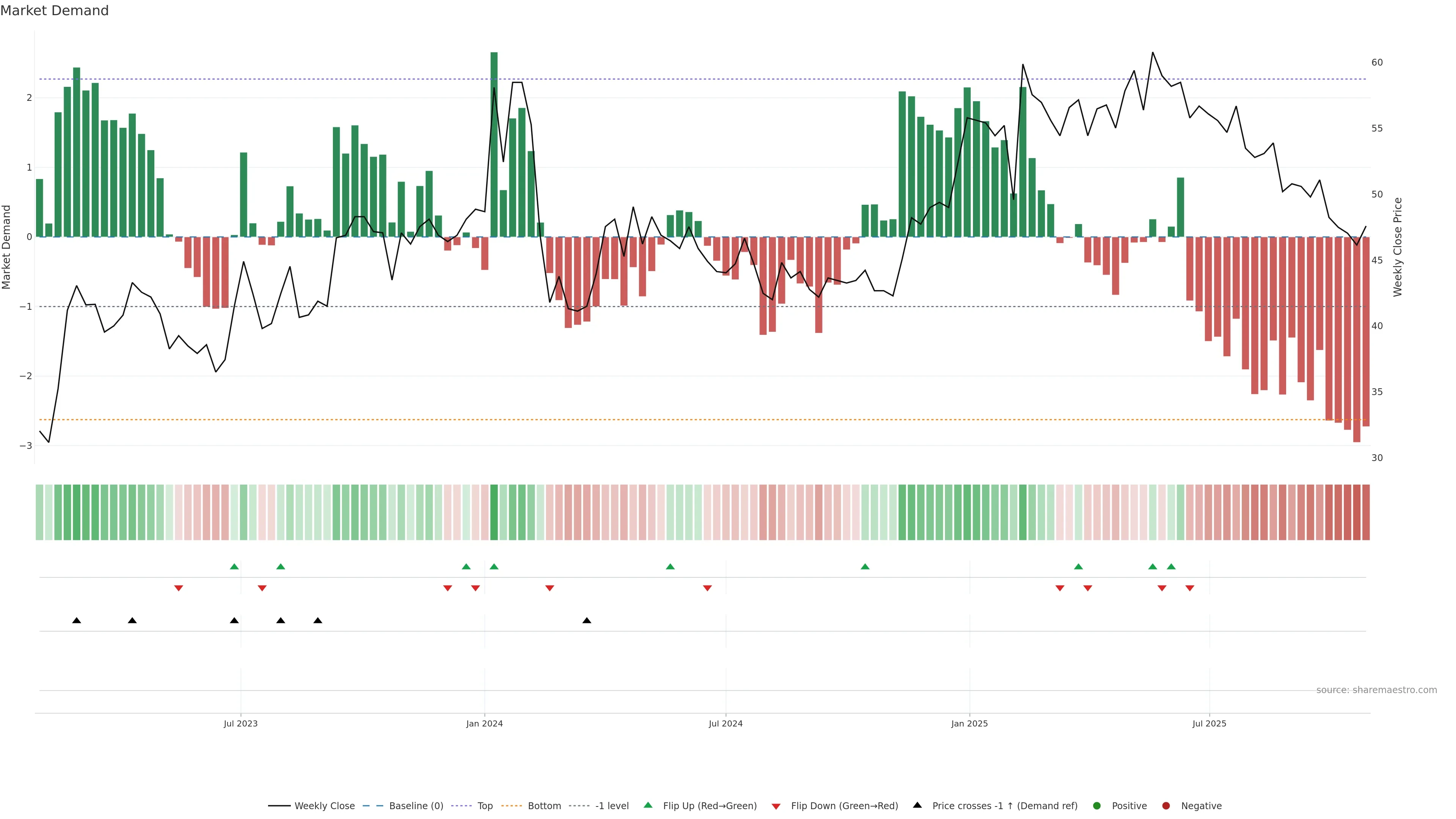Click the rightmost red flip-down triangle marker
The width and height of the screenshot is (1456, 819).
1189,588
